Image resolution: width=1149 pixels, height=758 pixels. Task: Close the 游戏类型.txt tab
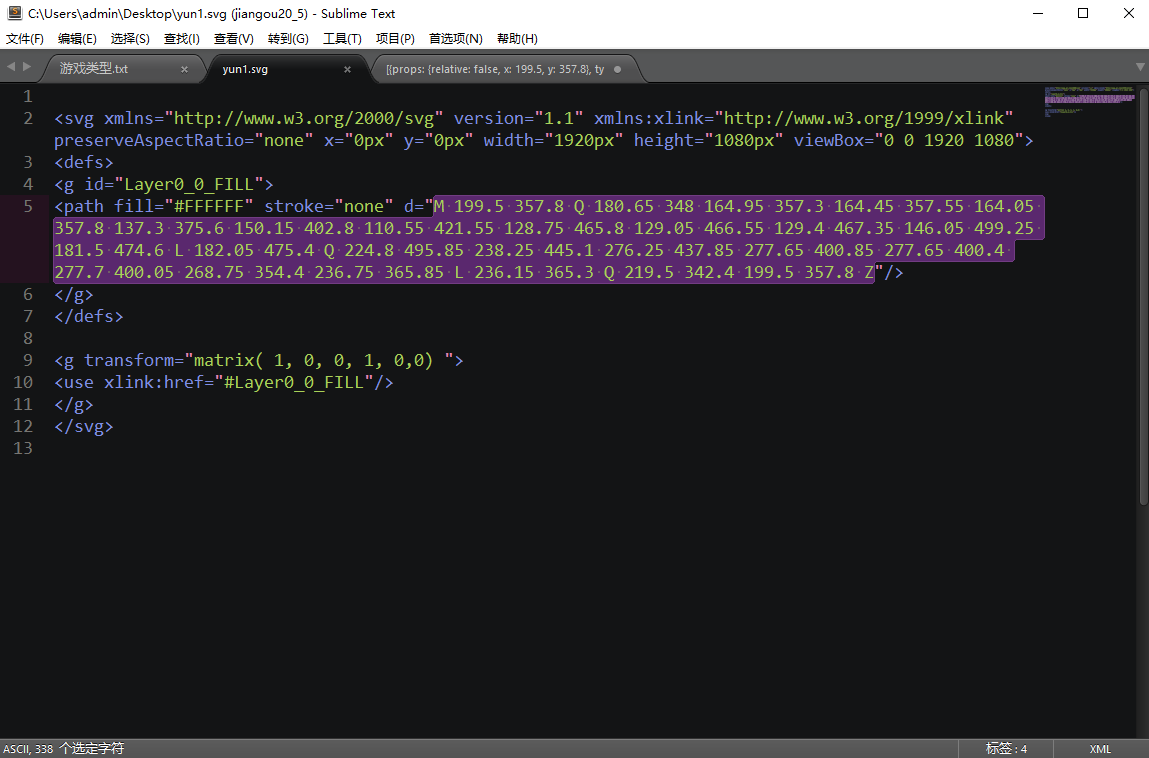click(x=185, y=69)
